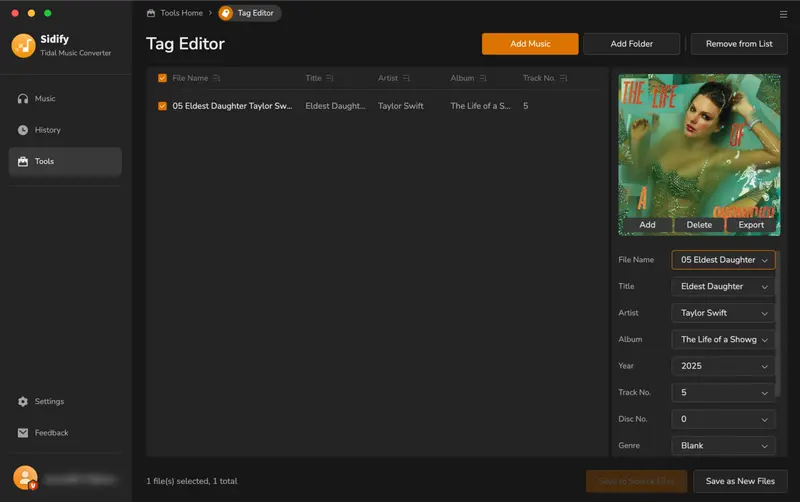Click the Remove from List button
The height and width of the screenshot is (502, 800).
click(x=739, y=44)
